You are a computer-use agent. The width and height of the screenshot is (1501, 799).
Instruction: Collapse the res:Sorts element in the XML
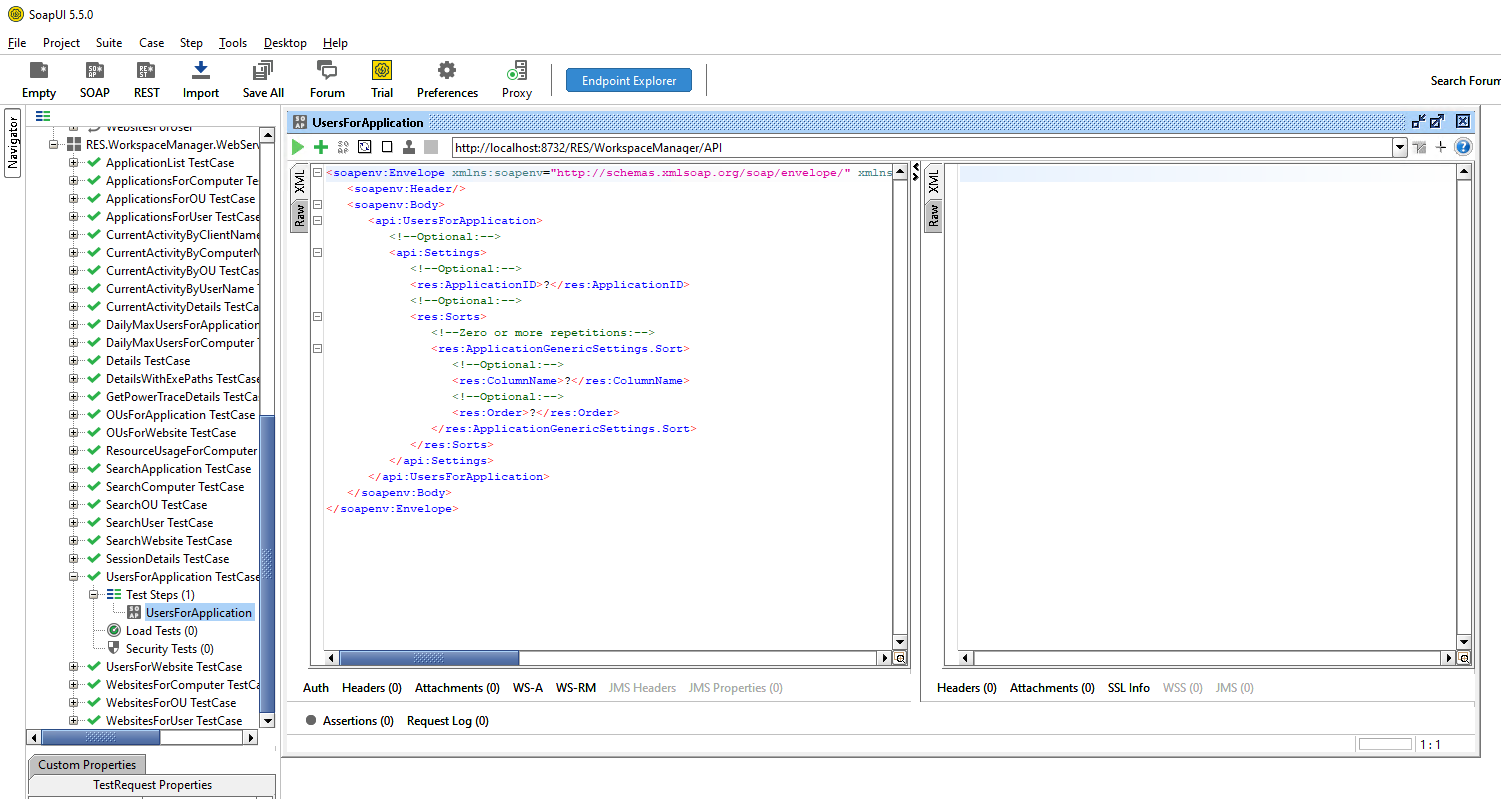[317, 316]
